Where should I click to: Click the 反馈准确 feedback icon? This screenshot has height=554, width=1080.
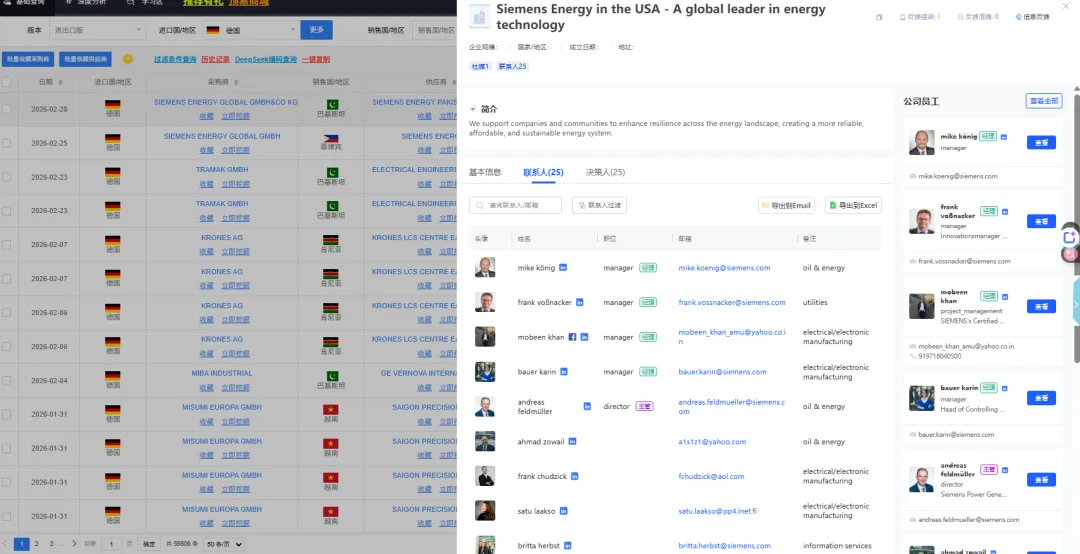961,17
